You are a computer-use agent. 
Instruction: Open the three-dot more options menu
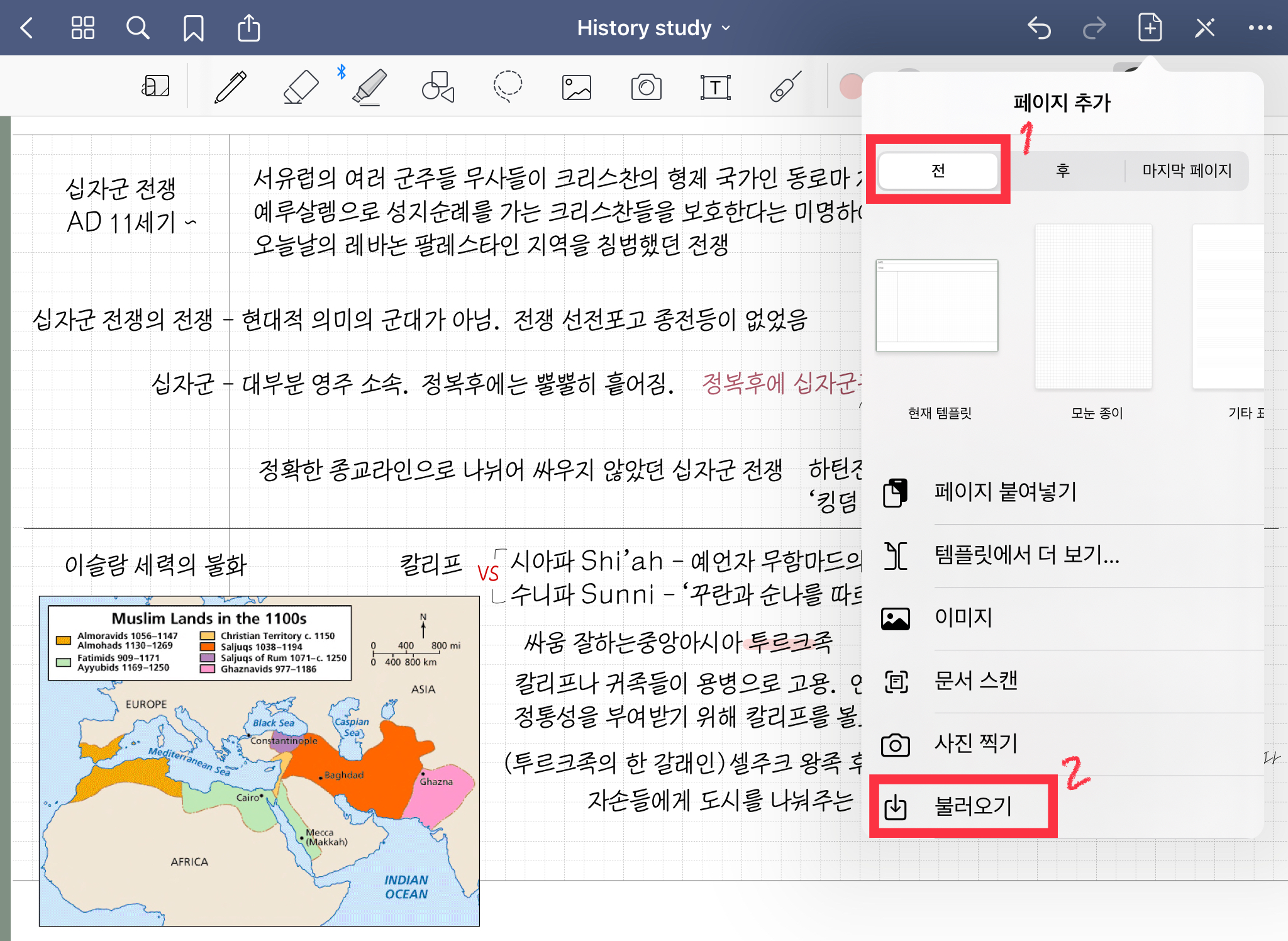[1260, 28]
